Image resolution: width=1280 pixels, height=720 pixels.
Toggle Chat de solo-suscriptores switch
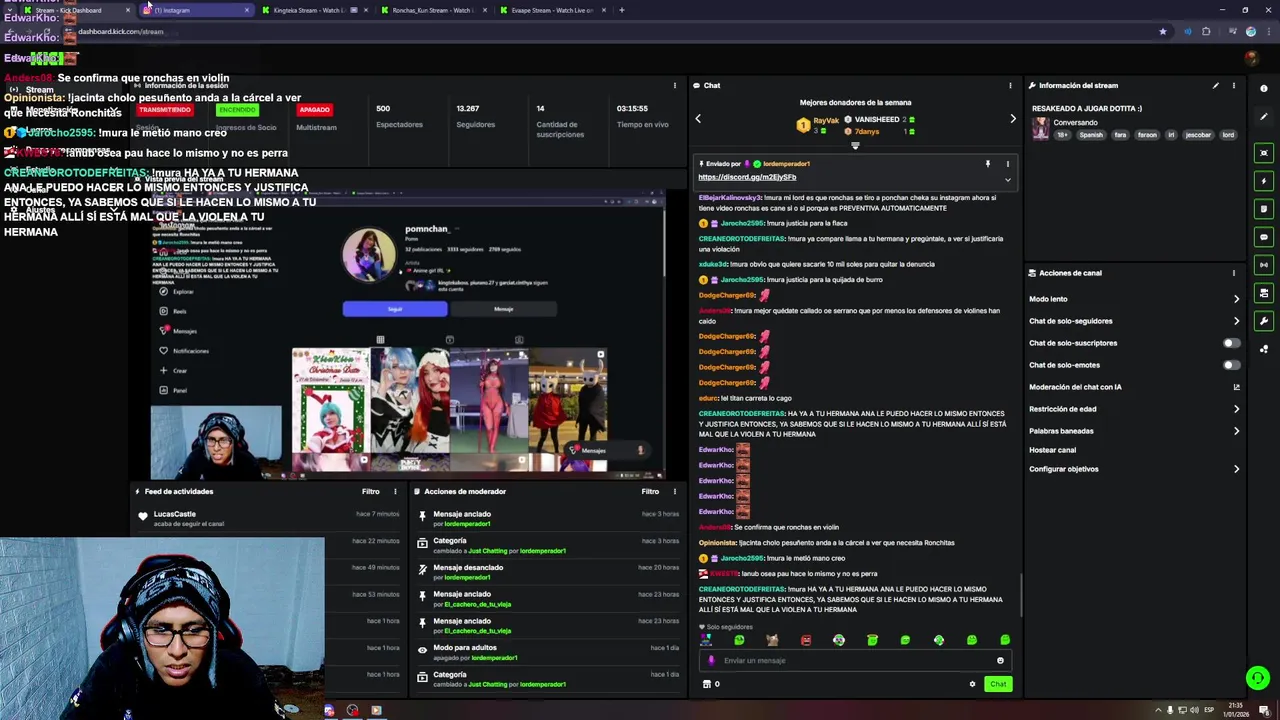pyautogui.click(x=1232, y=343)
